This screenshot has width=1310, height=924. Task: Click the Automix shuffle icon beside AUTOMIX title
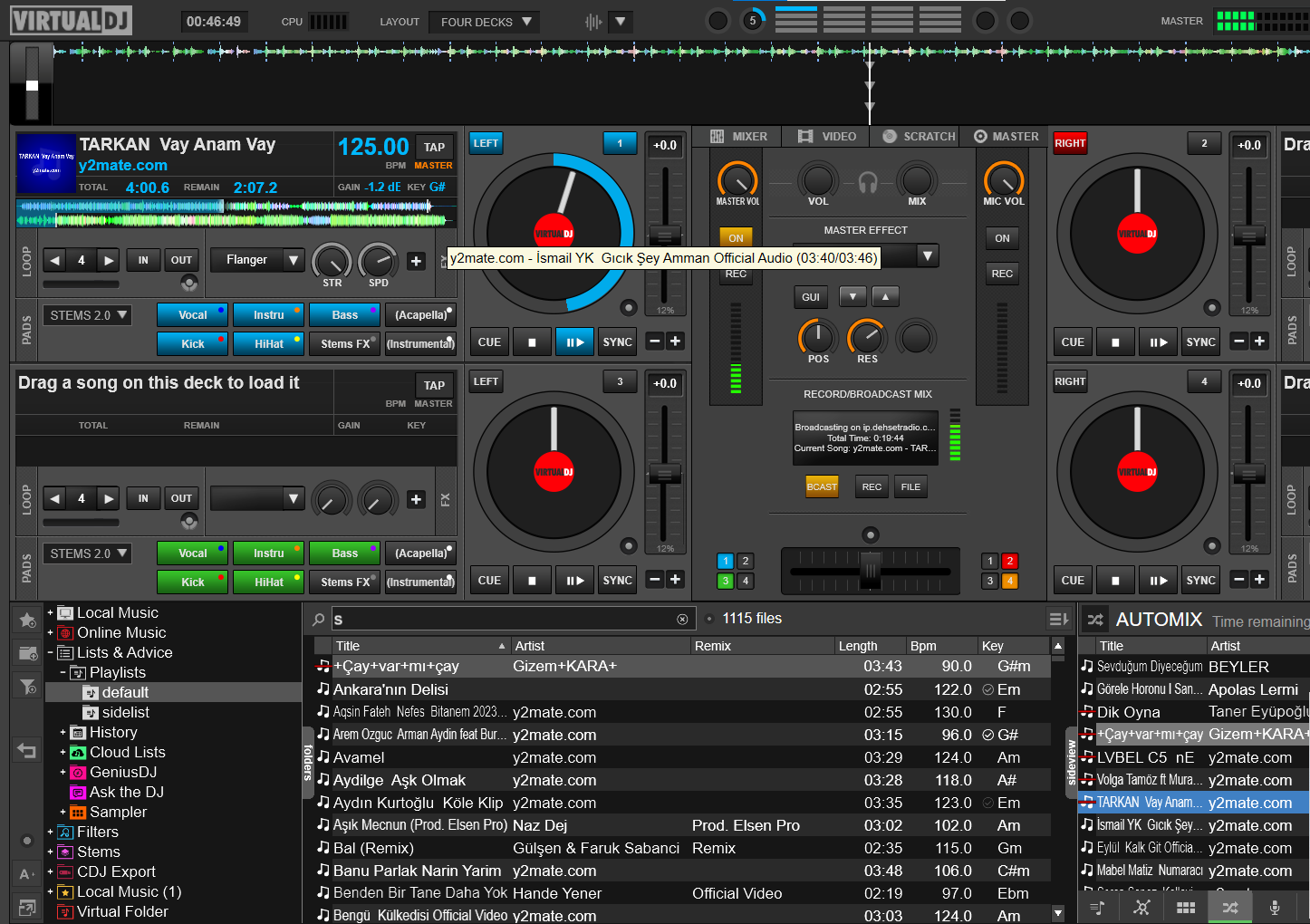pos(1095,620)
